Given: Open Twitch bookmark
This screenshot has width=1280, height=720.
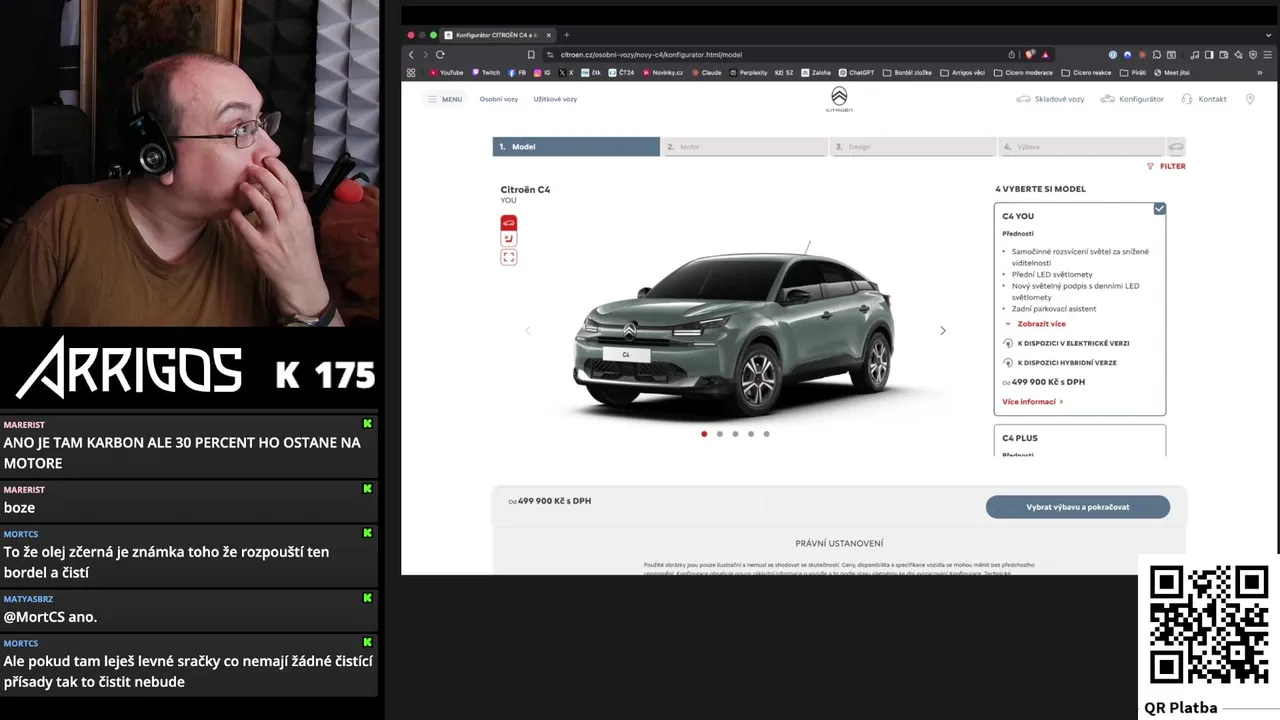Looking at the screenshot, I should click(x=485, y=72).
